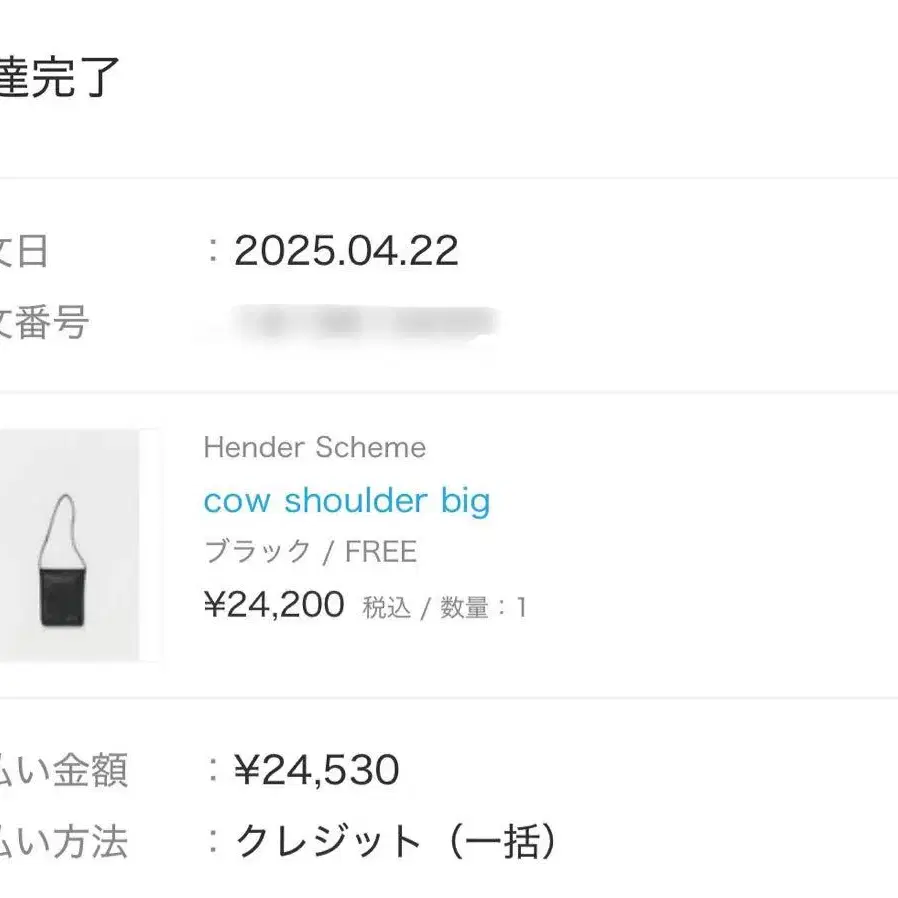The width and height of the screenshot is (898, 898).
Task: Click the payment amount row label
Action: coord(63,770)
